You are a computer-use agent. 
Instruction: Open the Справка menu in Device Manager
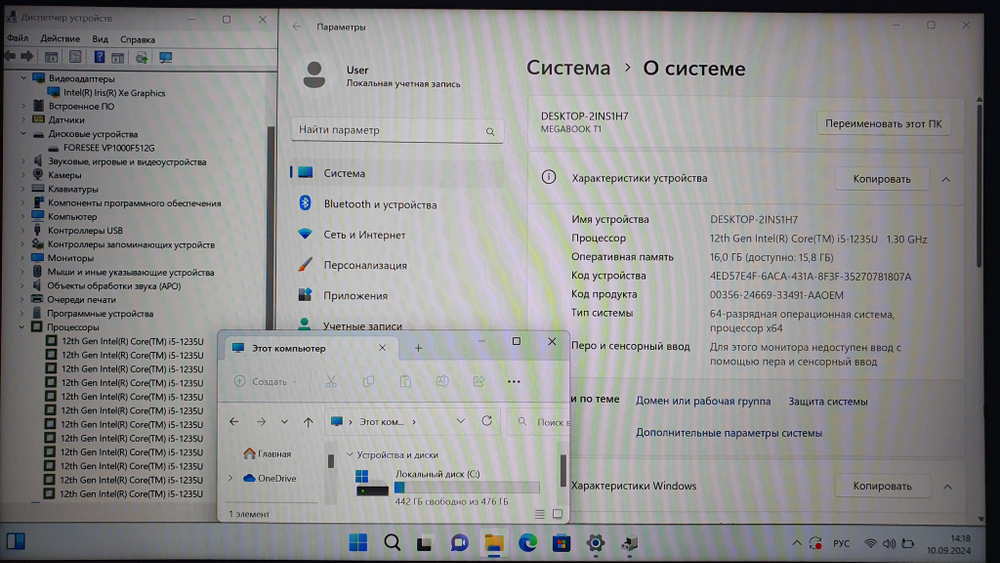137,40
